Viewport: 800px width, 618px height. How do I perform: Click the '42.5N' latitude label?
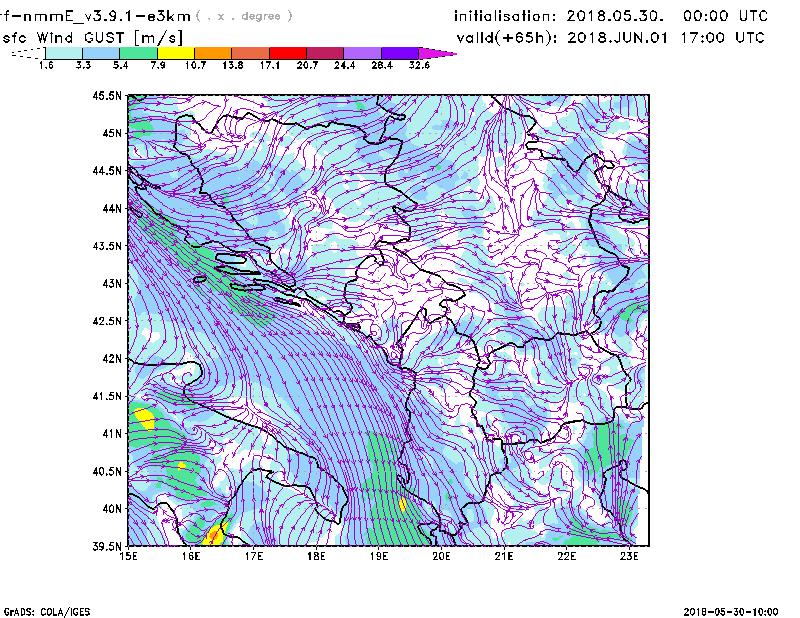[x=107, y=321]
